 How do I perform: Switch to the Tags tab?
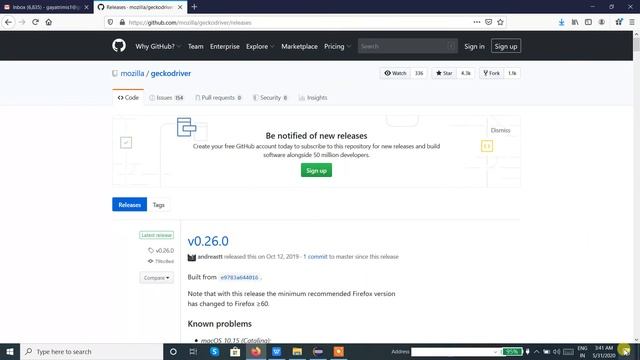coord(158,204)
